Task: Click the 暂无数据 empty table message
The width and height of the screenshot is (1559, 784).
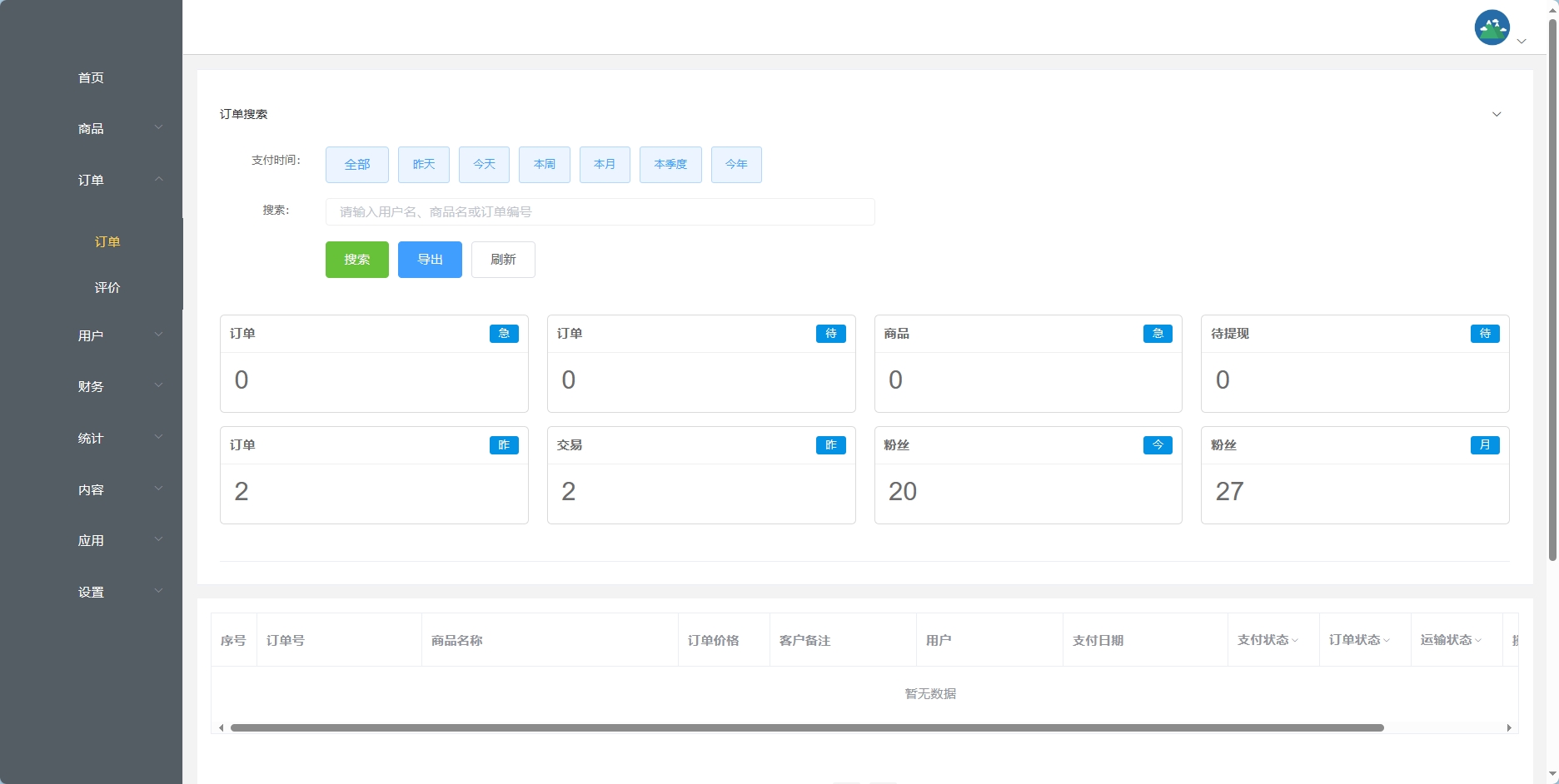Action: pos(930,694)
